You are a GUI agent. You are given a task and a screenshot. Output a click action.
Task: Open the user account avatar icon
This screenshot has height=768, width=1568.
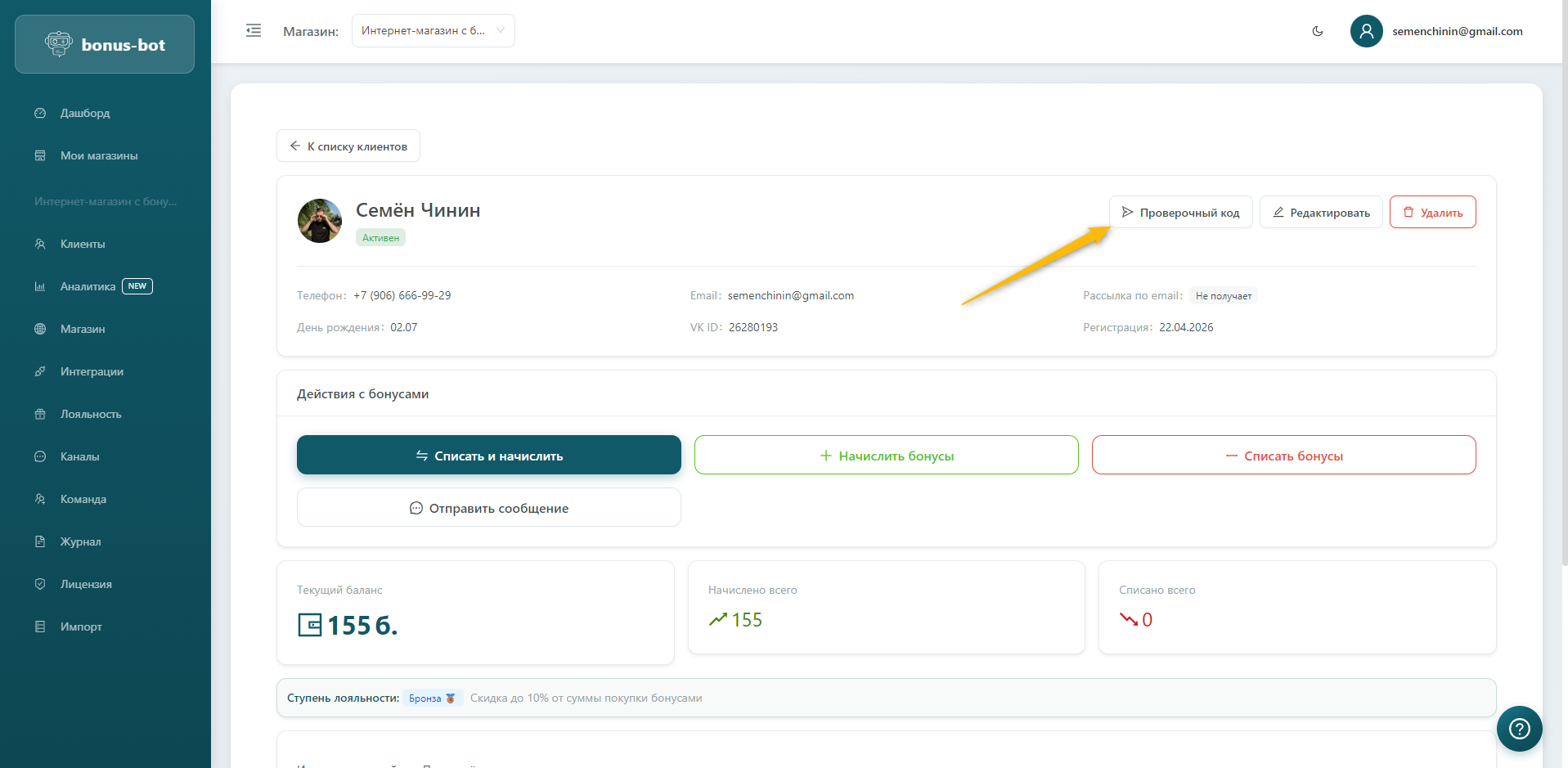1366,31
